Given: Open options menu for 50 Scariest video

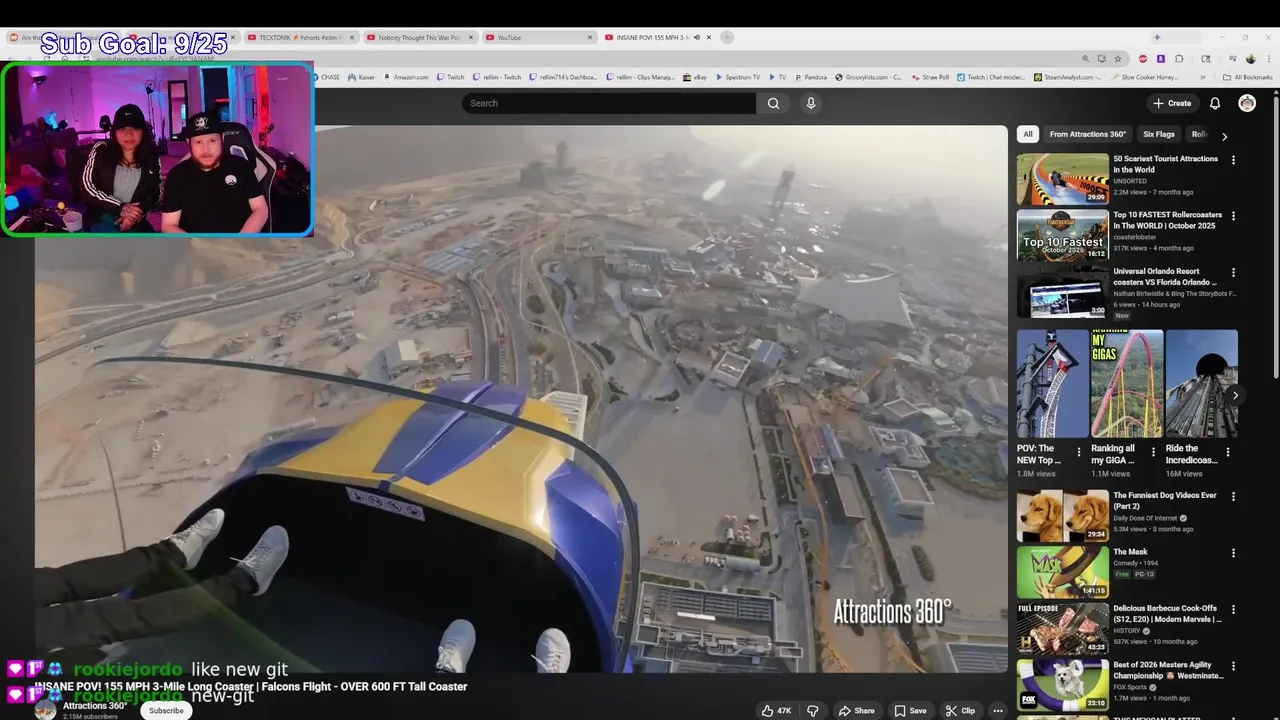Looking at the screenshot, I should 1233,160.
